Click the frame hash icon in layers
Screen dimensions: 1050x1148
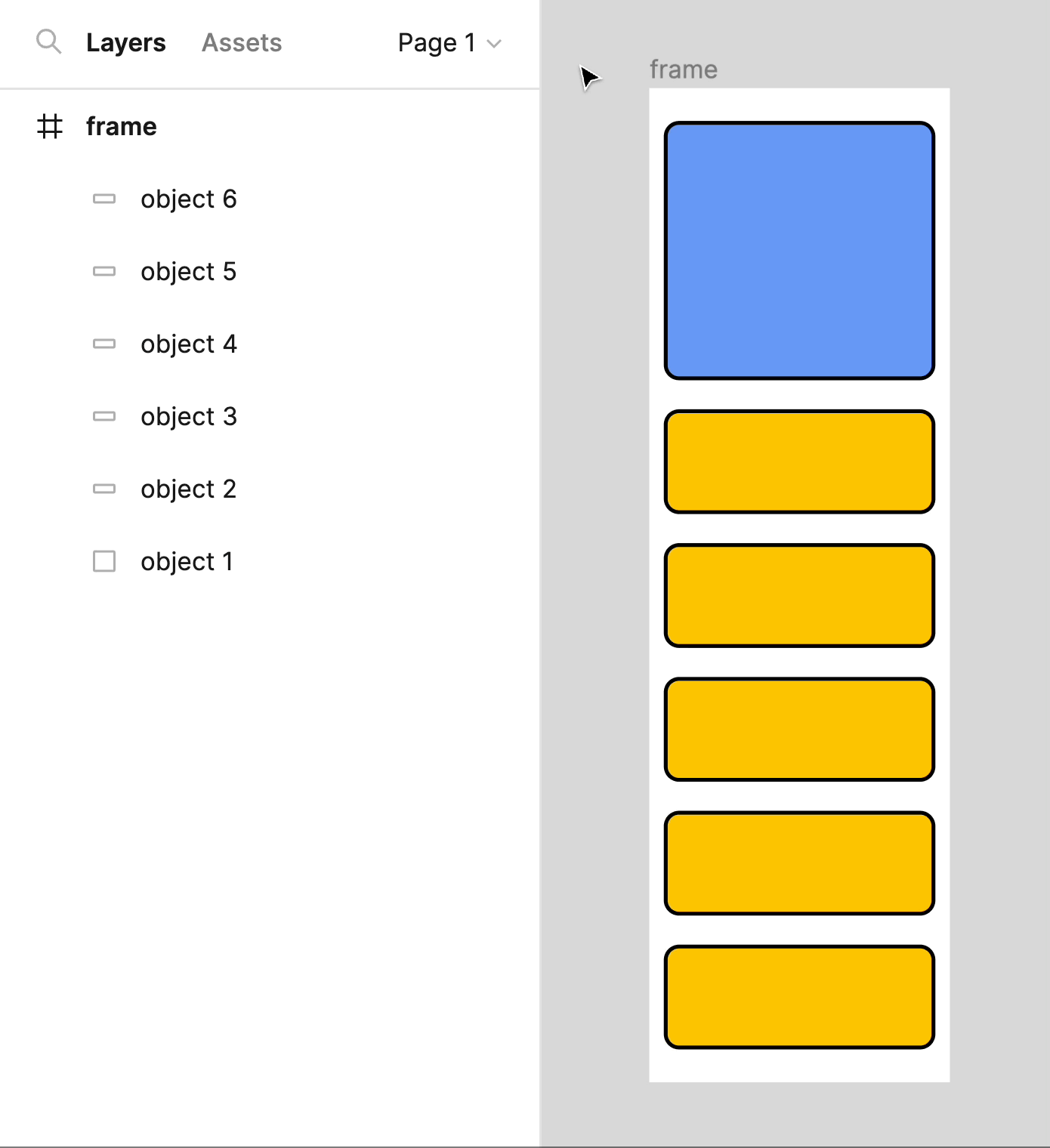pos(50,126)
